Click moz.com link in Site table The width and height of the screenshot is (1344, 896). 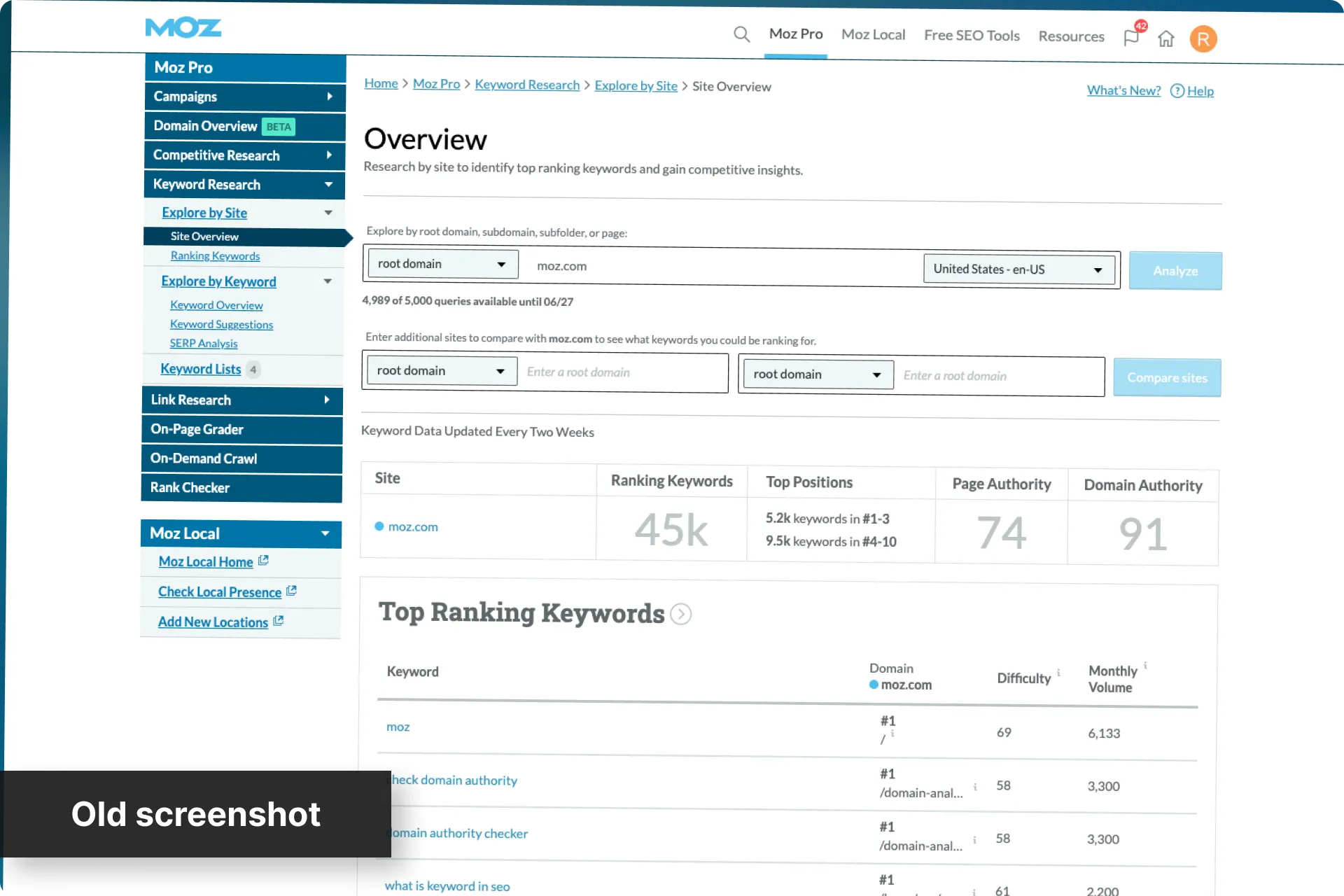[413, 526]
